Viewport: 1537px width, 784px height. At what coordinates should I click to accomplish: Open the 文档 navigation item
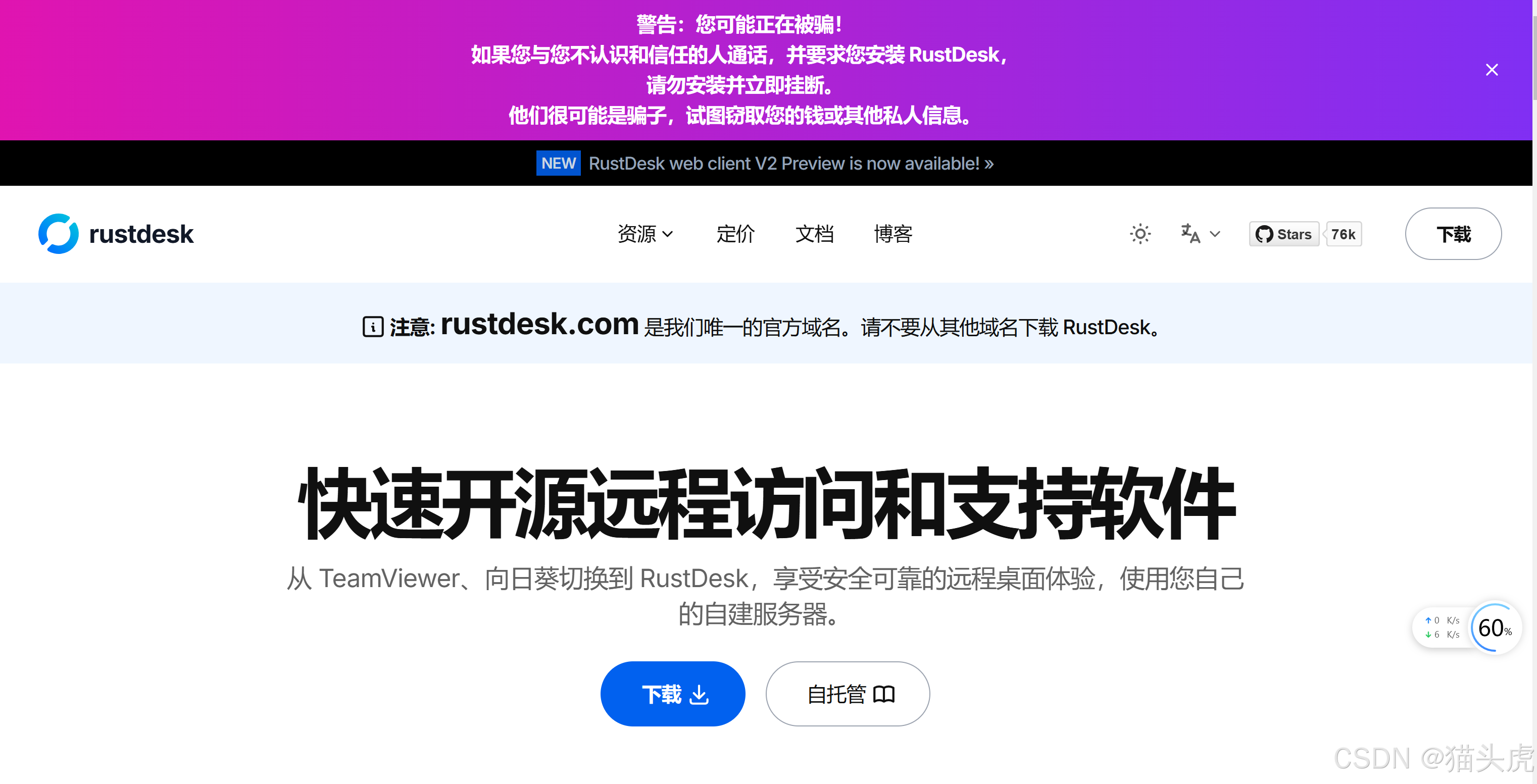tap(815, 234)
